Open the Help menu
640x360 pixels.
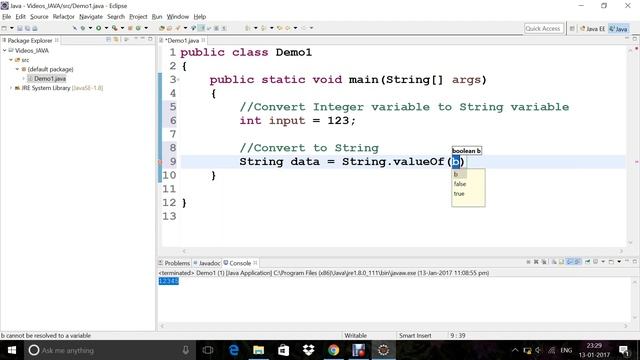point(200,17)
